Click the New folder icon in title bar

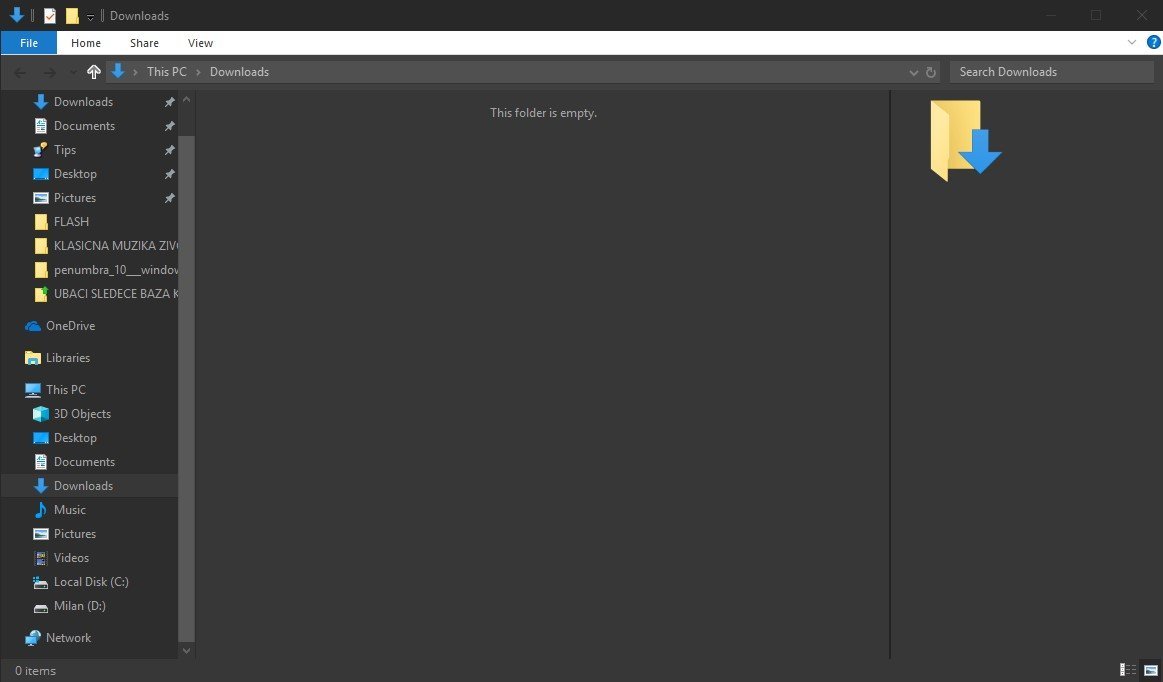[x=72, y=16]
